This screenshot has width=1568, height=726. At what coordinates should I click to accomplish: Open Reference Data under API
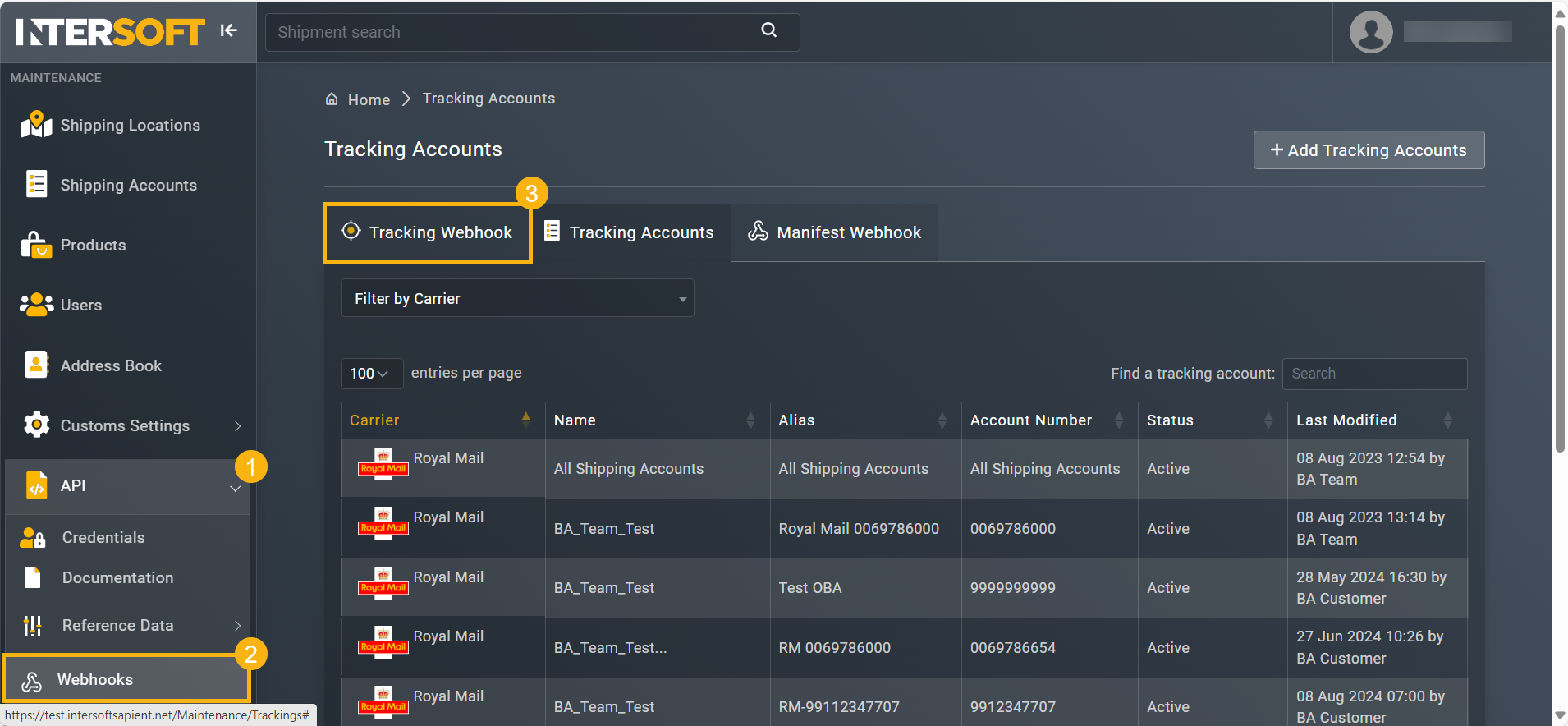(x=117, y=625)
